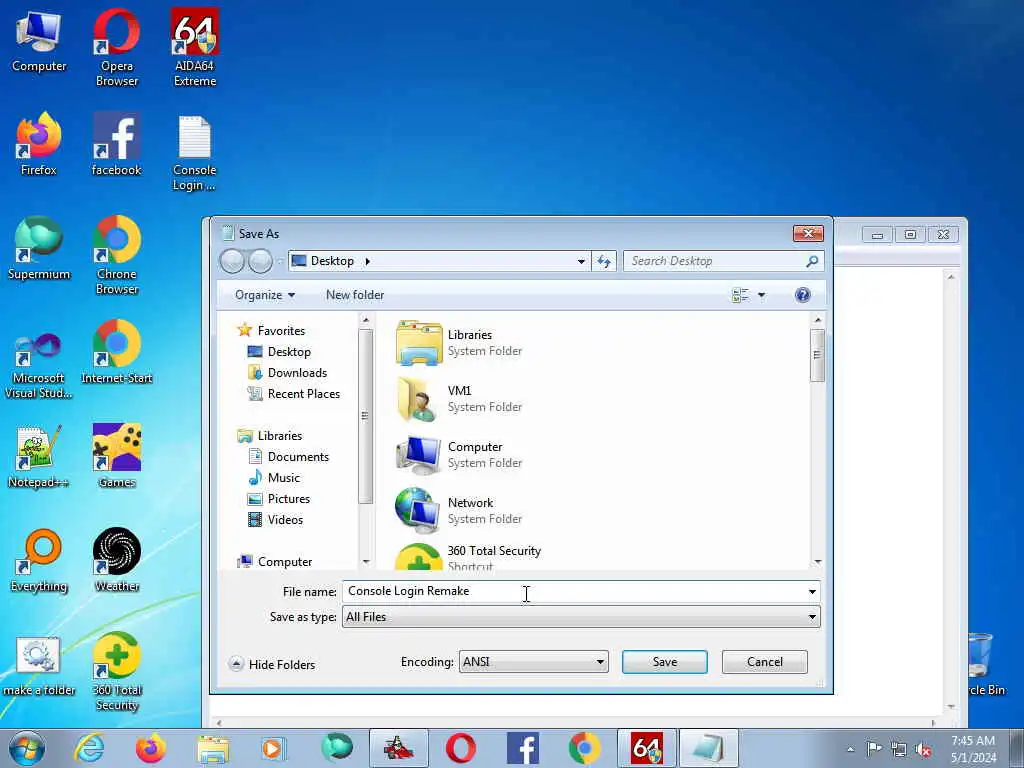This screenshot has height=768, width=1024.
Task: Select the make a folder desktop icon
Action: point(39,665)
